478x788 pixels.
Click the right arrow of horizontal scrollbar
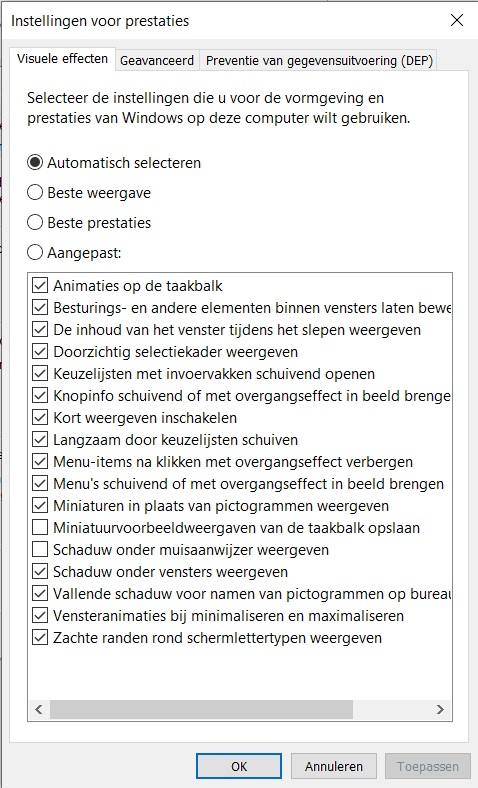(x=440, y=710)
